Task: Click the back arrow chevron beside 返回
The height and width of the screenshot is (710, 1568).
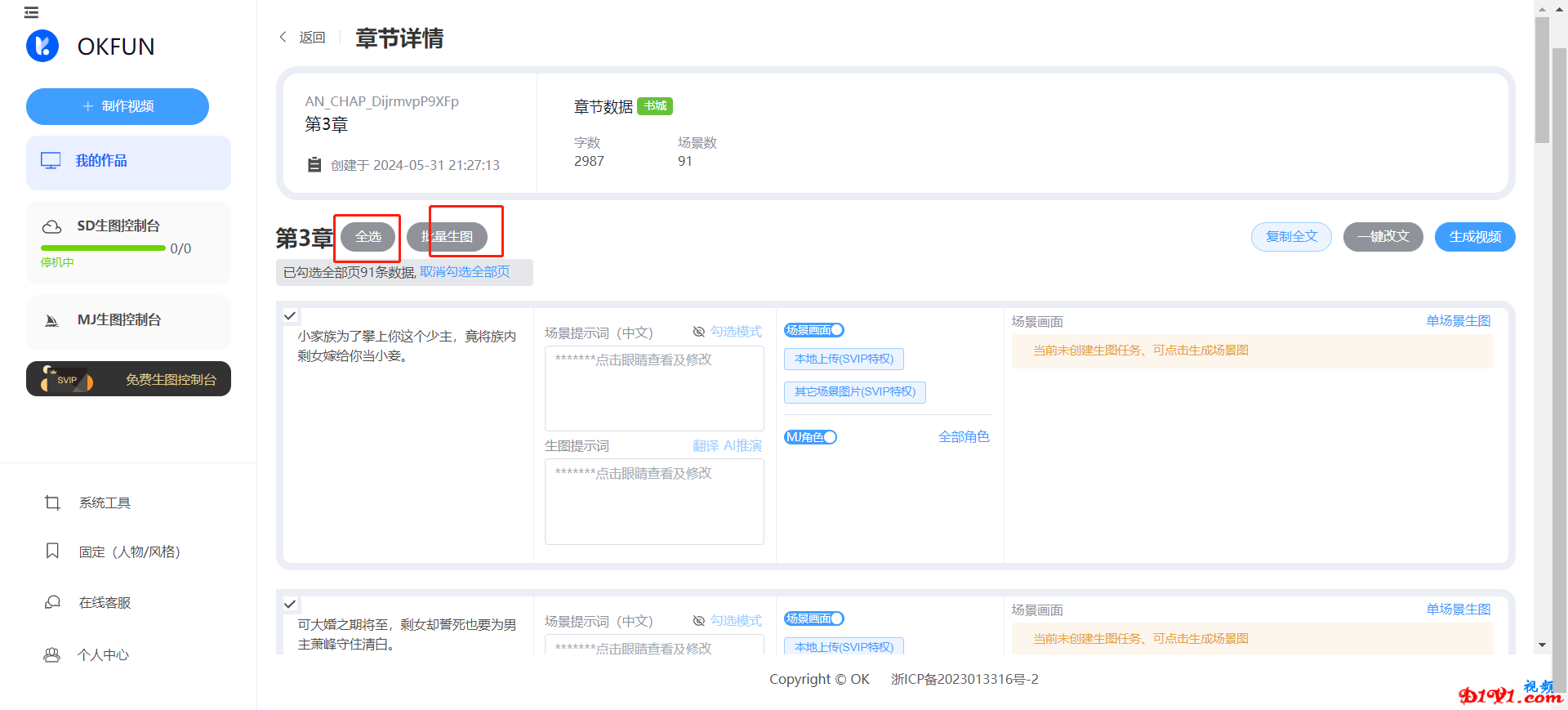Action: pyautogui.click(x=283, y=37)
